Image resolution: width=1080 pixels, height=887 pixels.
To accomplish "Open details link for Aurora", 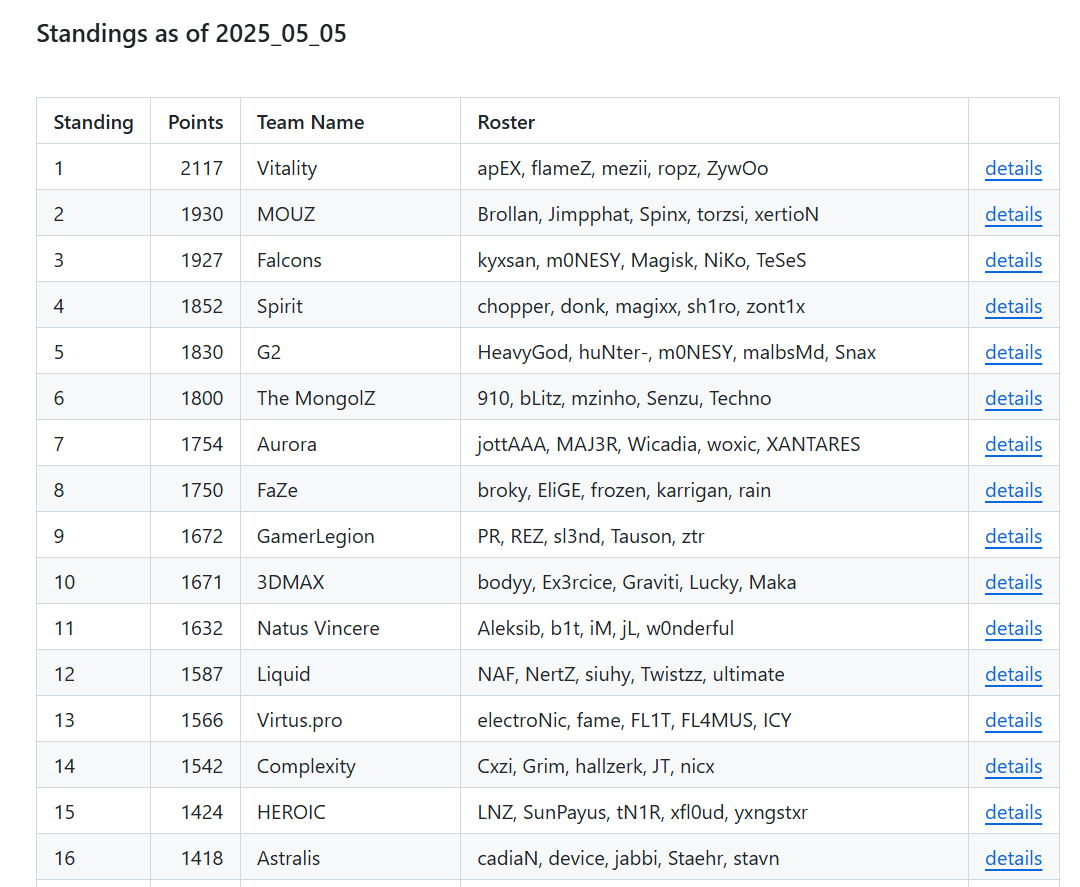I will [x=1013, y=444].
